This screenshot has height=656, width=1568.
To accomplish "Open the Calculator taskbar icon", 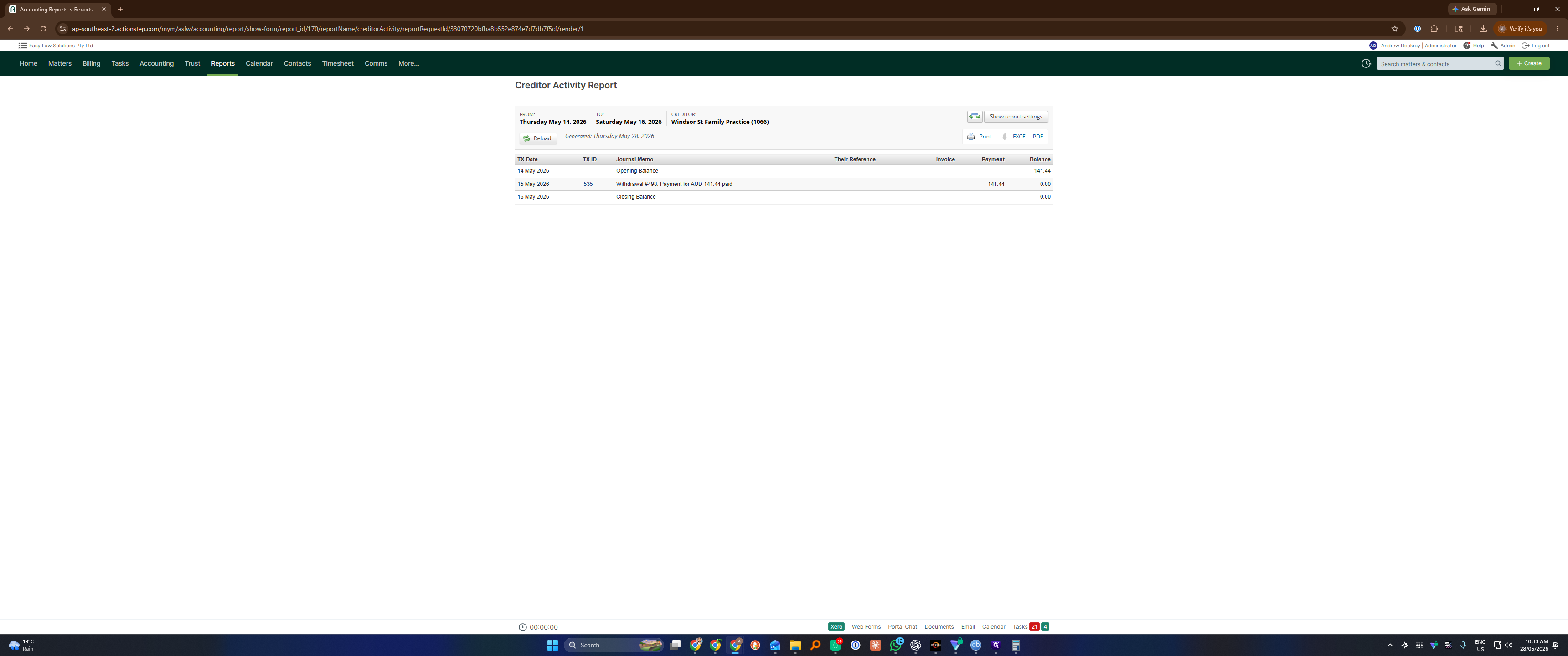I will (x=1016, y=645).
